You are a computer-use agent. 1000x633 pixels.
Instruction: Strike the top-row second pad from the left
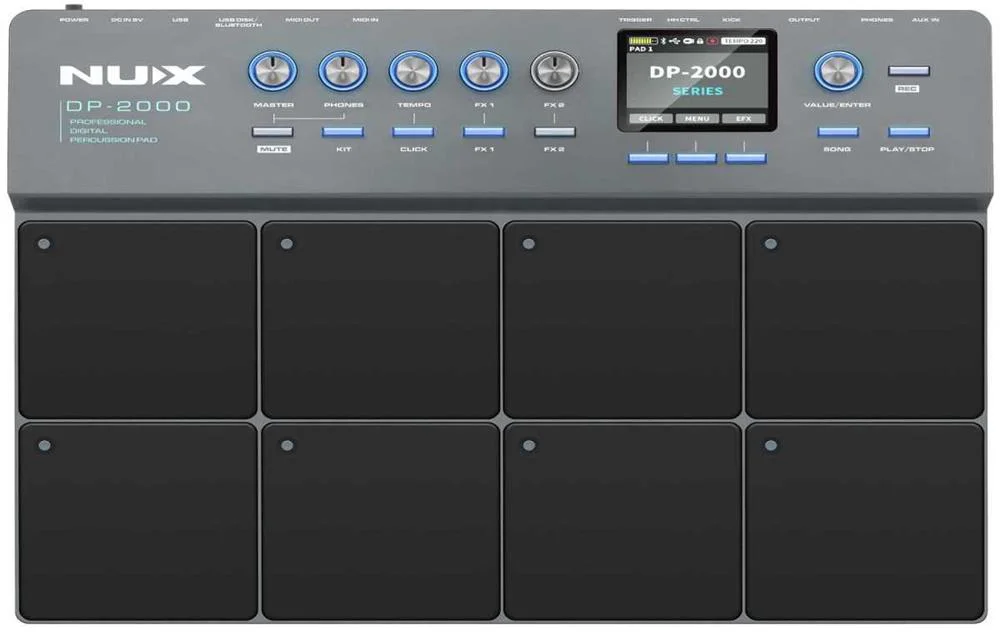(380, 319)
